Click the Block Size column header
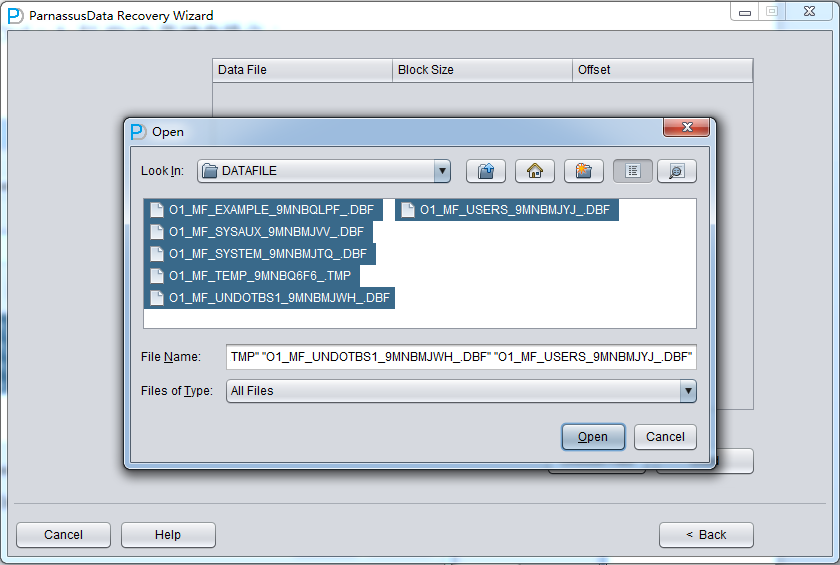This screenshot has width=840, height=565. (x=482, y=70)
